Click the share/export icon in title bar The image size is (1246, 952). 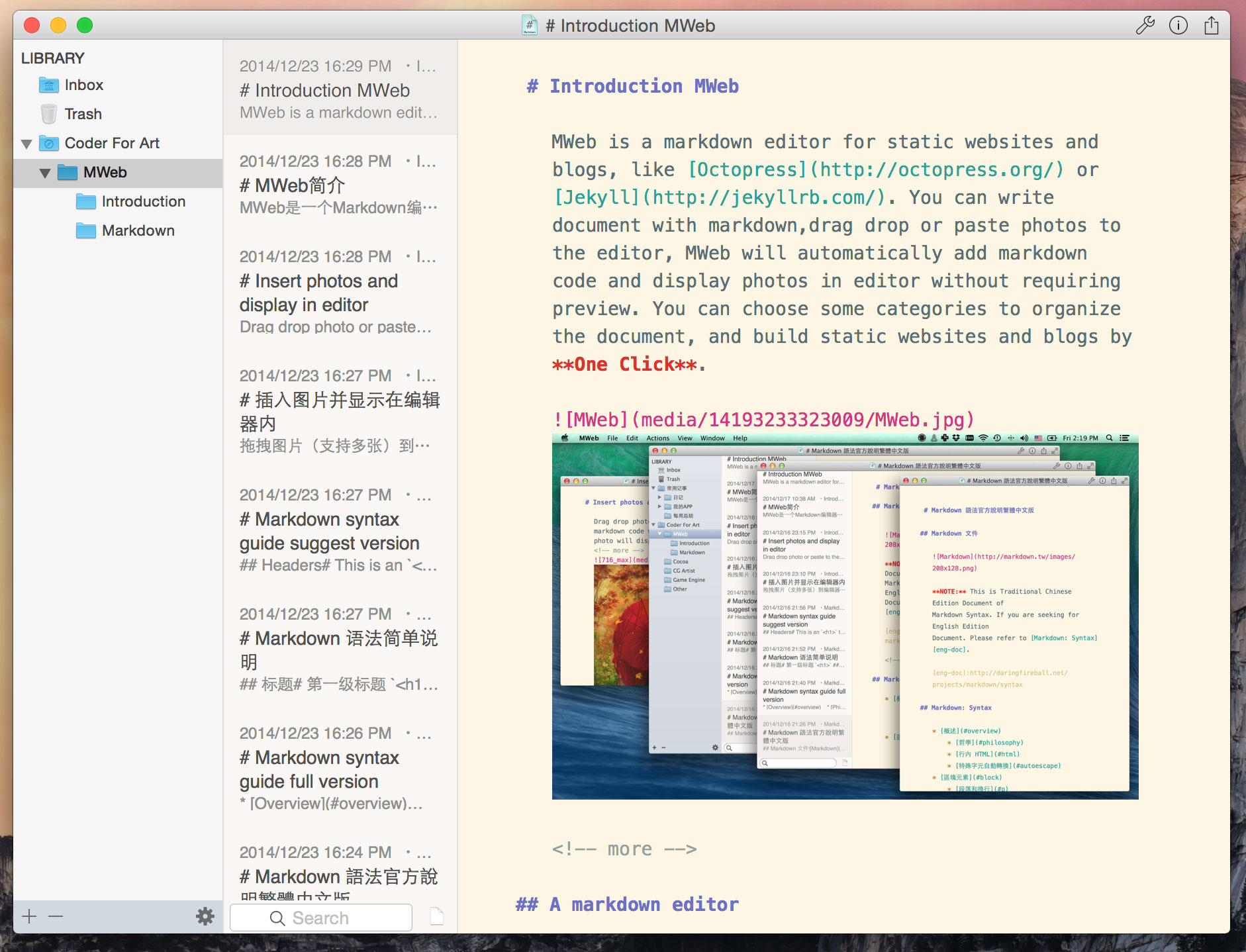click(x=1211, y=25)
